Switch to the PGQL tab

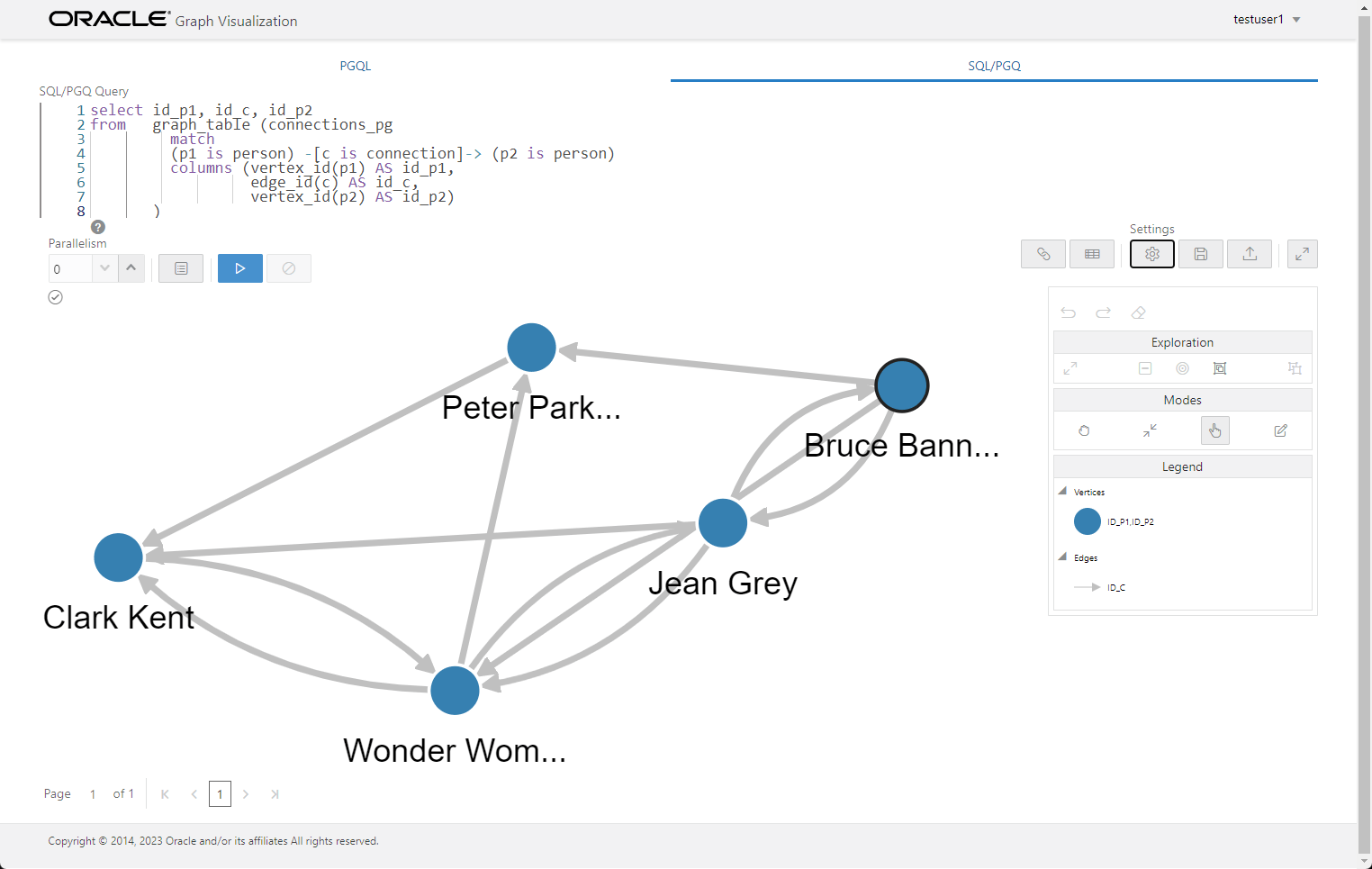tap(355, 65)
